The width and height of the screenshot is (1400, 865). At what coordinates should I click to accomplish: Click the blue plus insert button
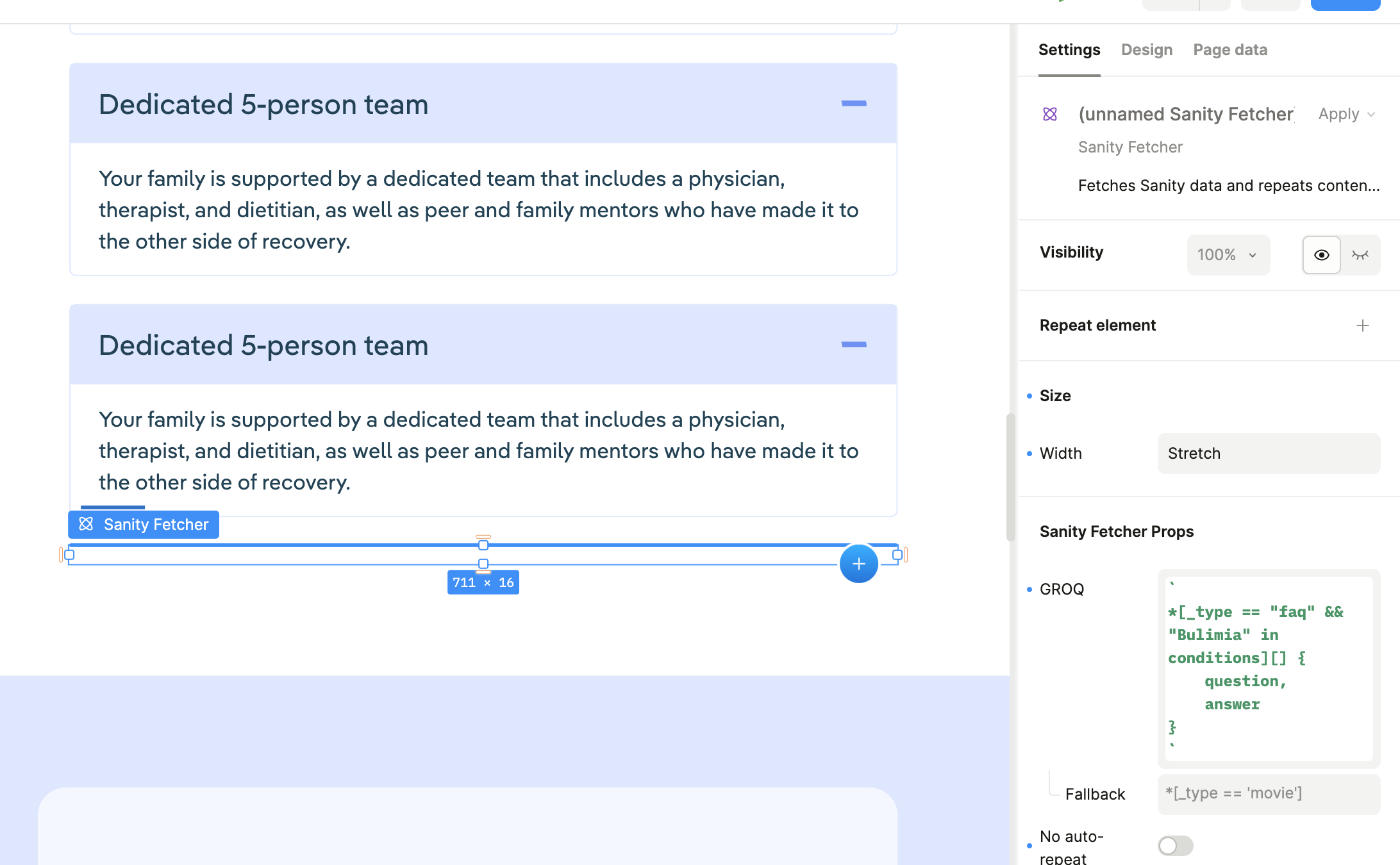(x=858, y=564)
